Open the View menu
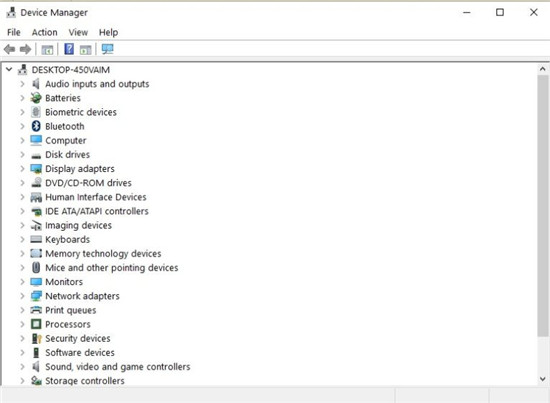Screen dimensions: 550x403 tap(78, 32)
